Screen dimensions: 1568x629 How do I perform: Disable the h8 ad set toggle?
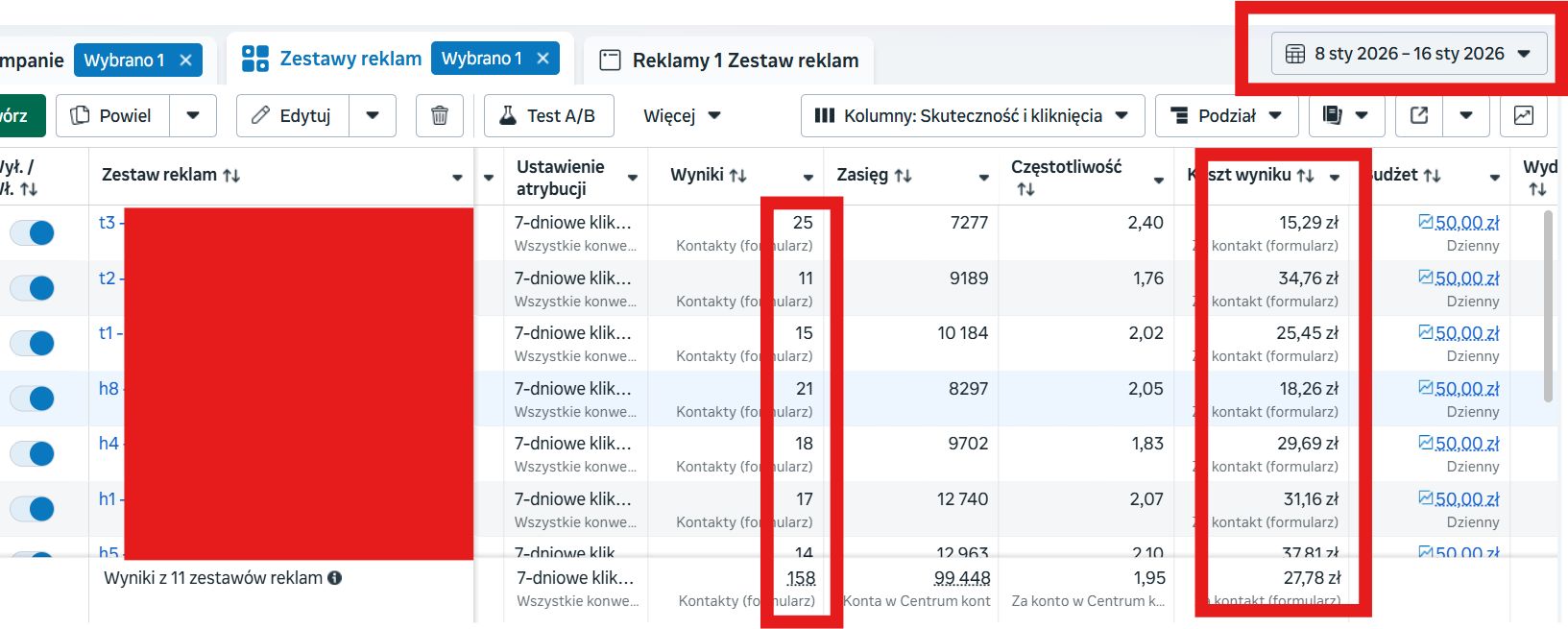pos(33,399)
